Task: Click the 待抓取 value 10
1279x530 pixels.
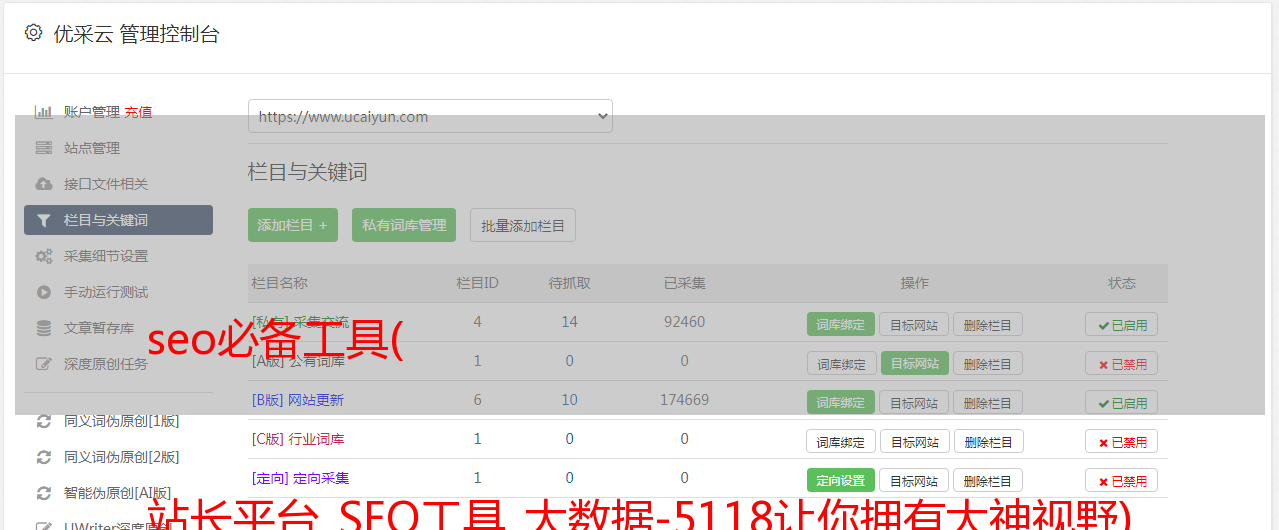Action: tap(570, 400)
